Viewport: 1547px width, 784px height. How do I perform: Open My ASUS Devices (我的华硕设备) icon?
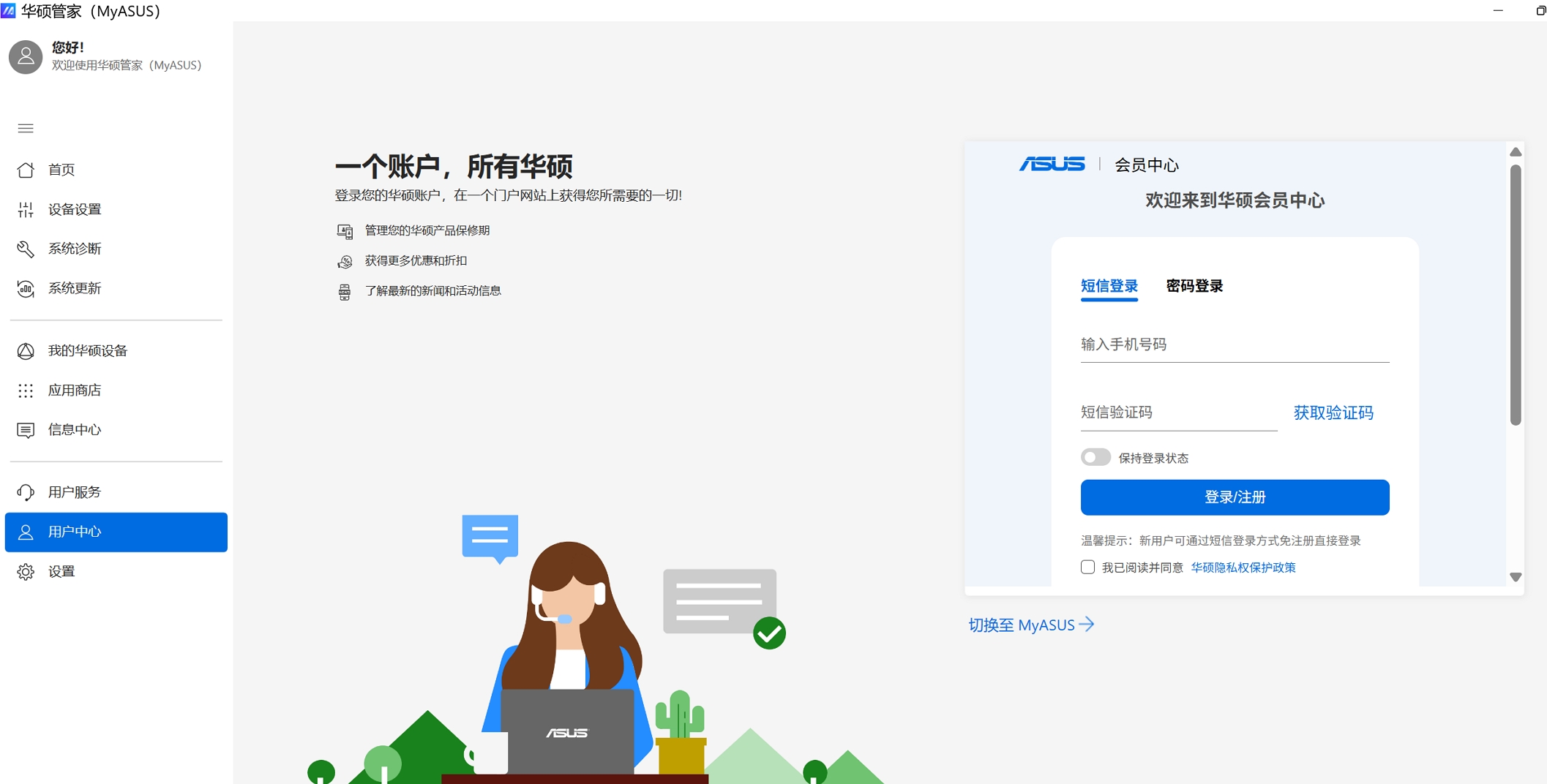[26, 351]
